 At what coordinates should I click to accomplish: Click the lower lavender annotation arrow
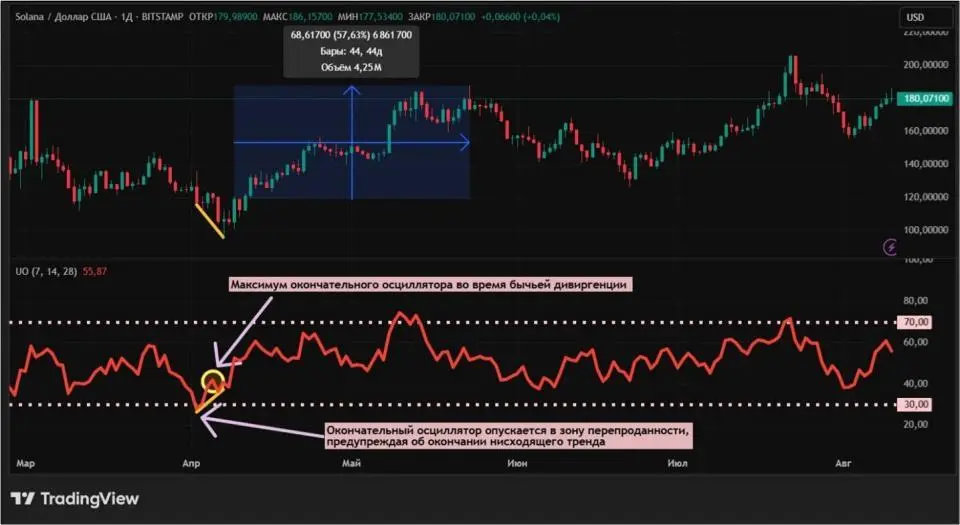click(x=260, y=427)
